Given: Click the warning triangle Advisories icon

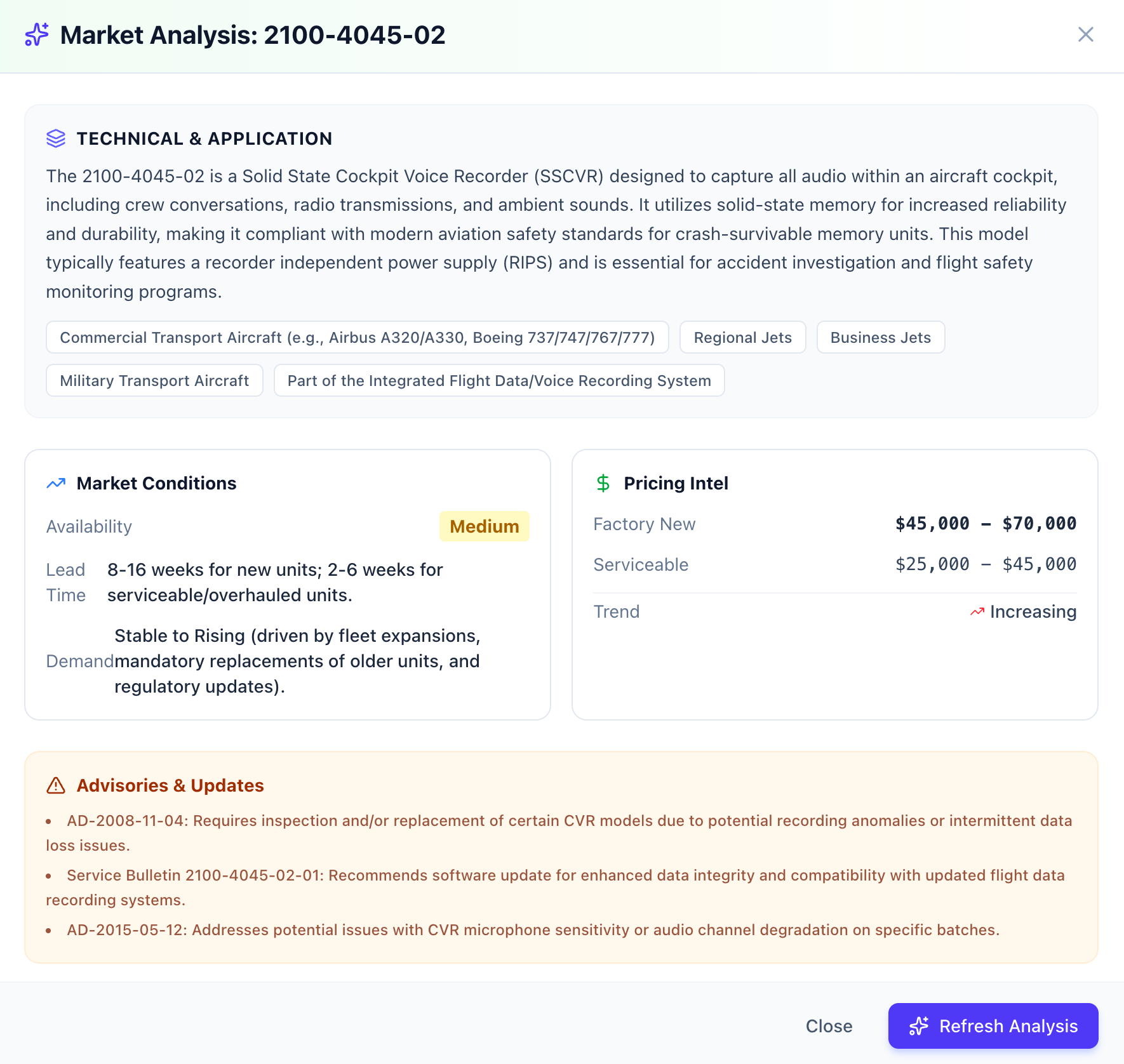Looking at the screenshot, I should [56, 785].
